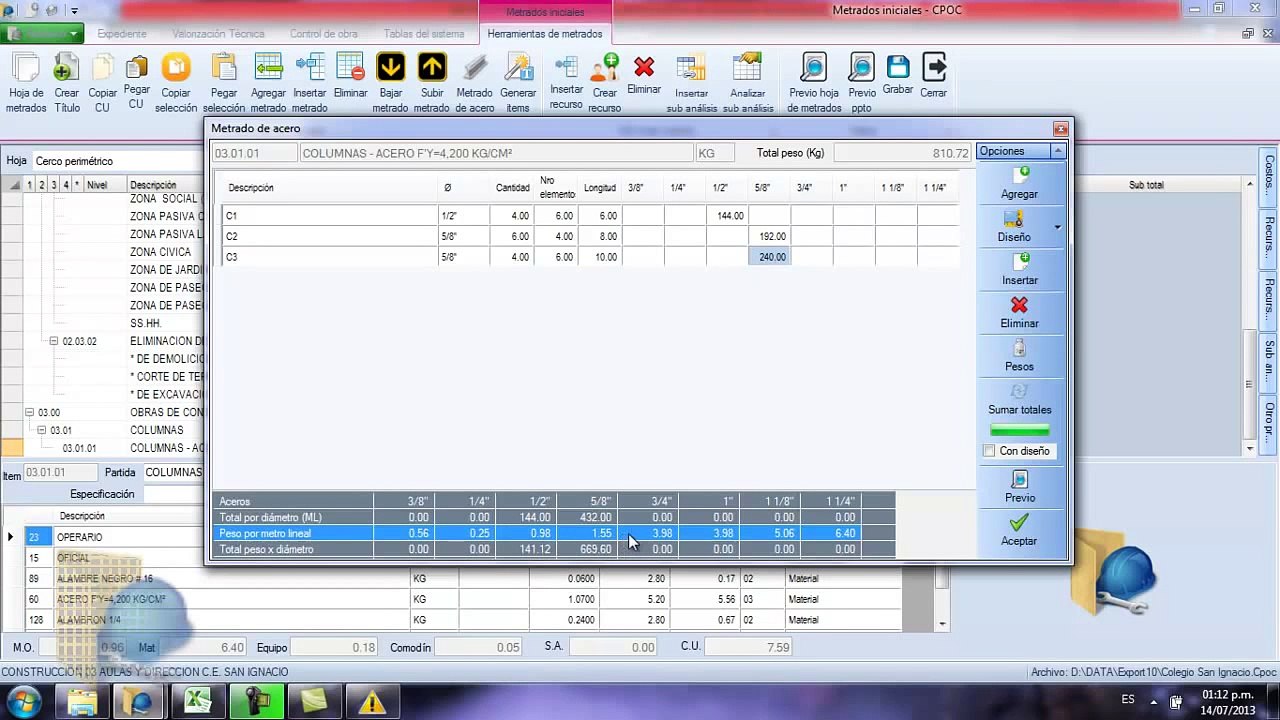
Task: Close the Metrado de acero dialog
Action: tap(1060, 128)
